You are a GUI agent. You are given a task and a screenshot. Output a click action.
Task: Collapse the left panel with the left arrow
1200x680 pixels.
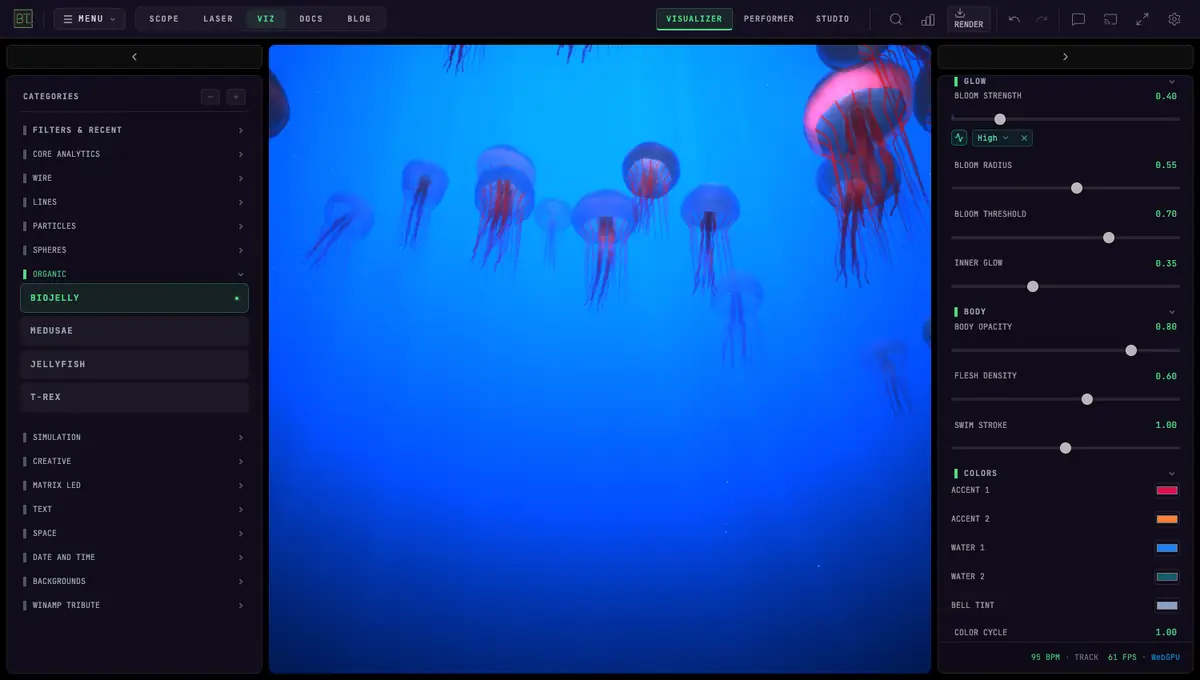pyautogui.click(x=134, y=57)
